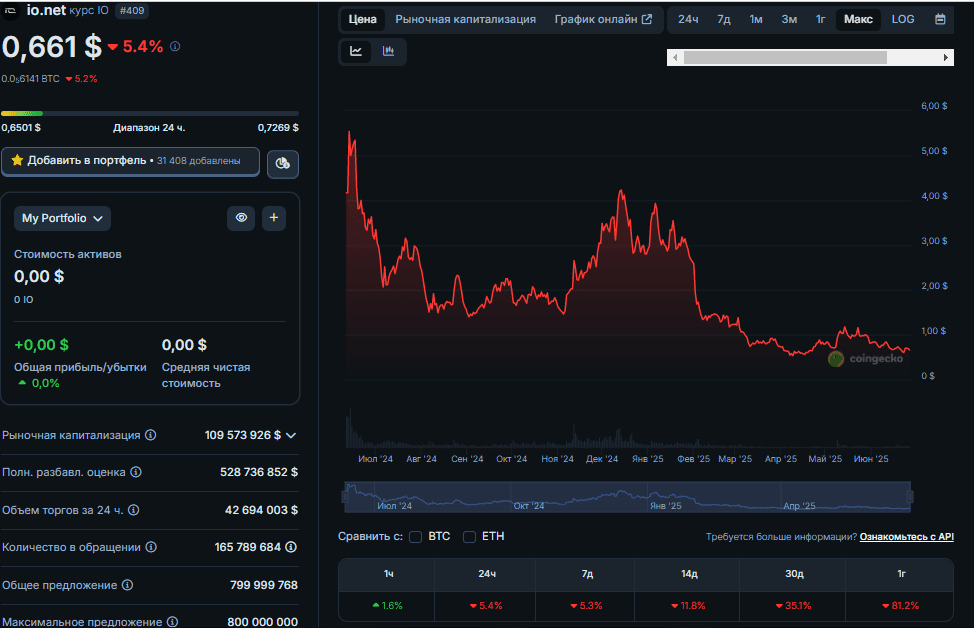Open the My Portfolio dropdown
Image resolution: width=974 pixels, height=628 pixels.
pyautogui.click(x=62, y=218)
